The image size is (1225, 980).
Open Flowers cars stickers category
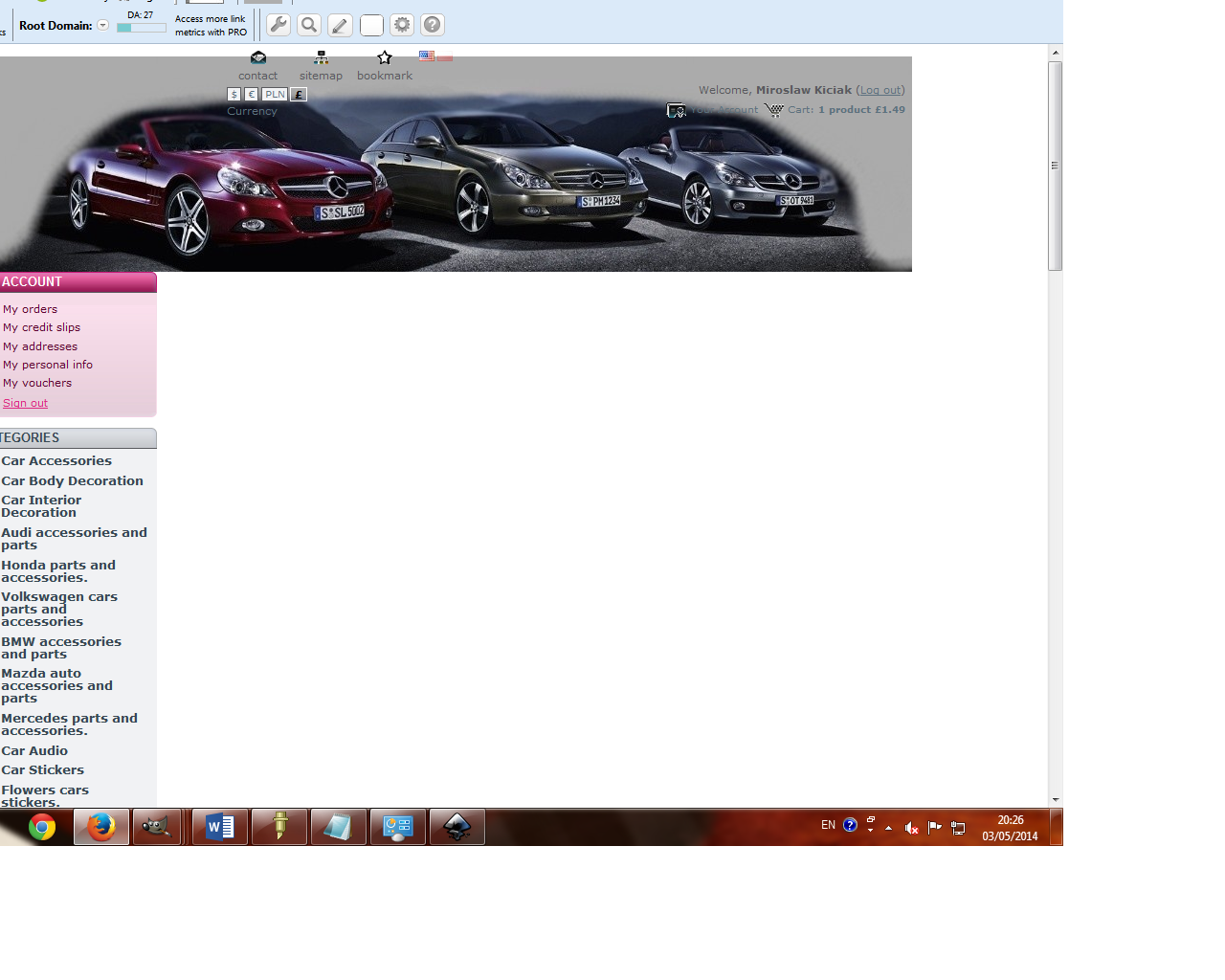45,796
